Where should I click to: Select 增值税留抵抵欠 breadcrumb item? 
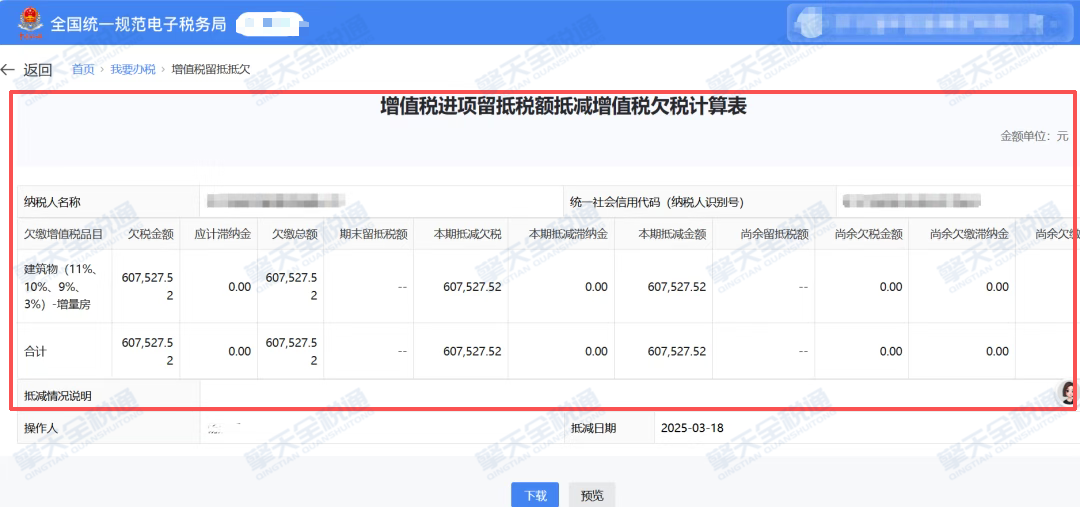click(211, 69)
